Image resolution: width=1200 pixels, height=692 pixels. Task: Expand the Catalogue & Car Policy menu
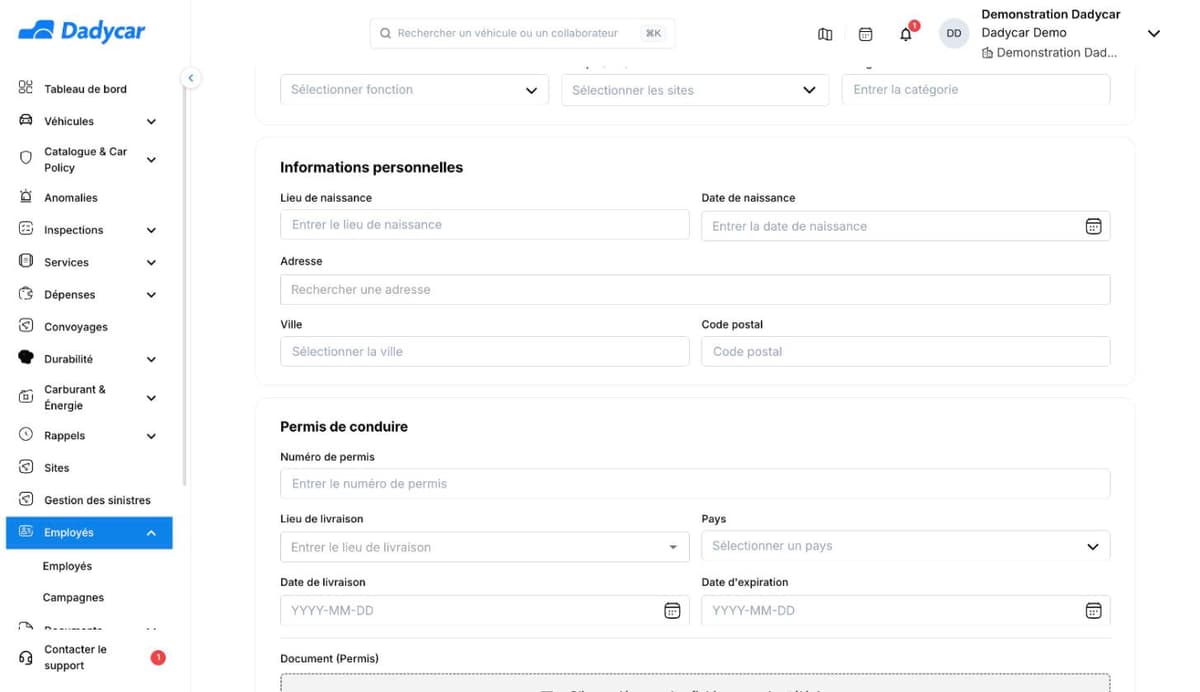[151, 160]
